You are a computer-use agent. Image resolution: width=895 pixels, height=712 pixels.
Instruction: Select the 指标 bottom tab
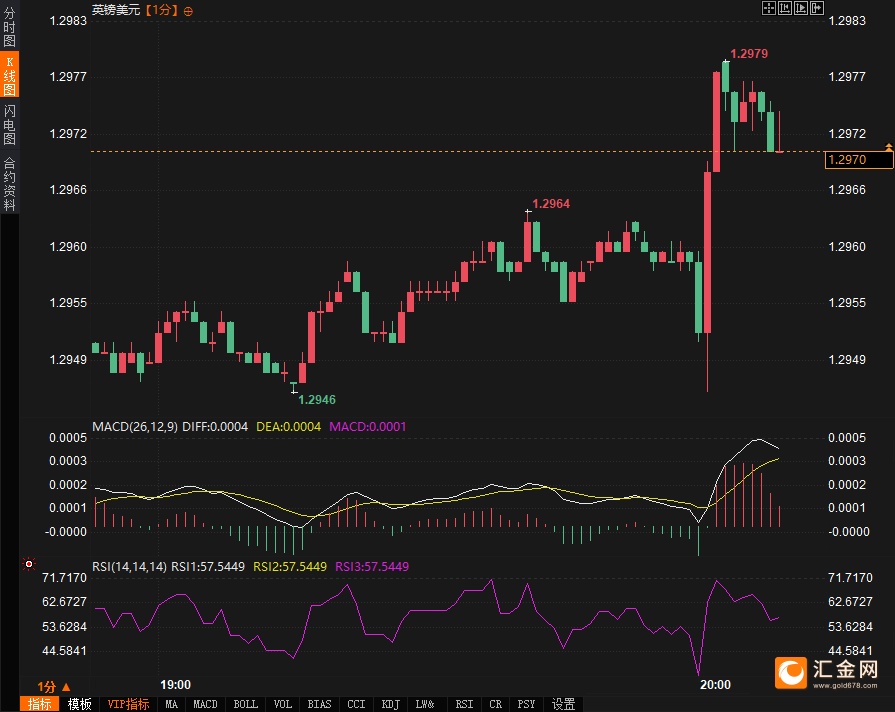[39, 704]
